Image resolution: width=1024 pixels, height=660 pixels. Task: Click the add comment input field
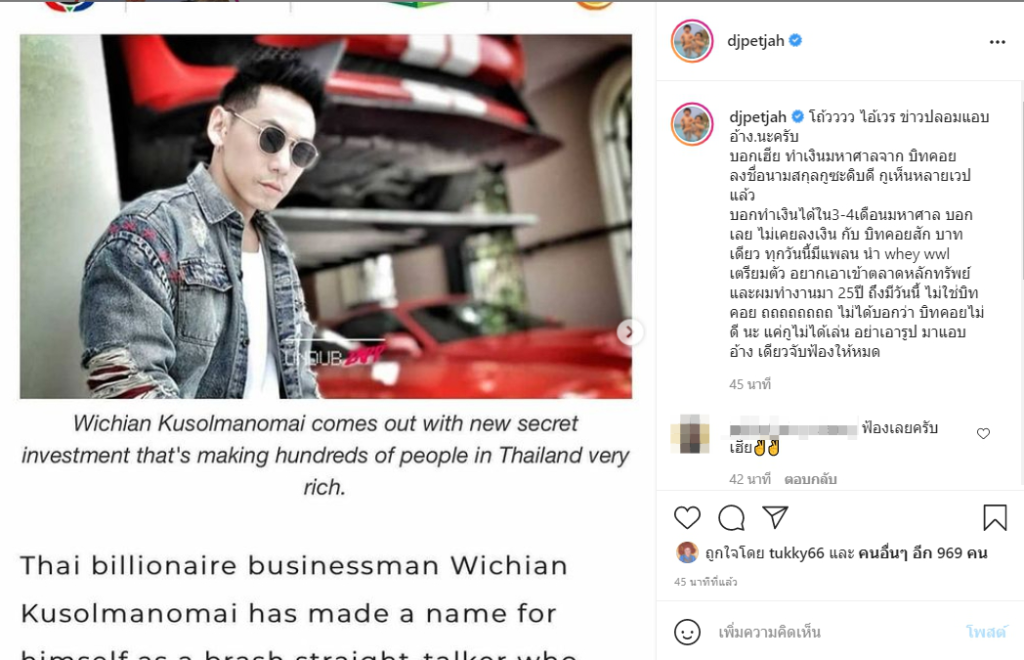coord(836,632)
